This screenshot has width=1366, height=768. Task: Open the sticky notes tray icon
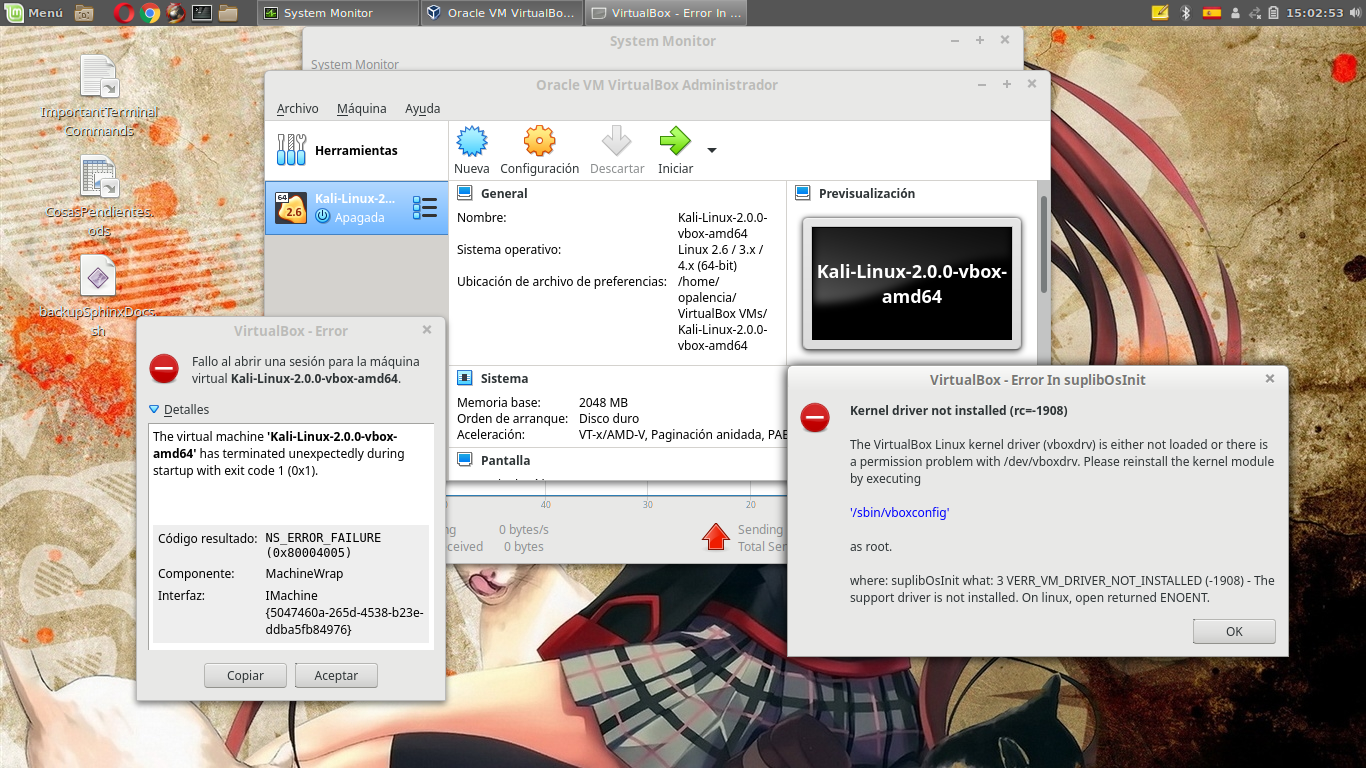point(1160,13)
